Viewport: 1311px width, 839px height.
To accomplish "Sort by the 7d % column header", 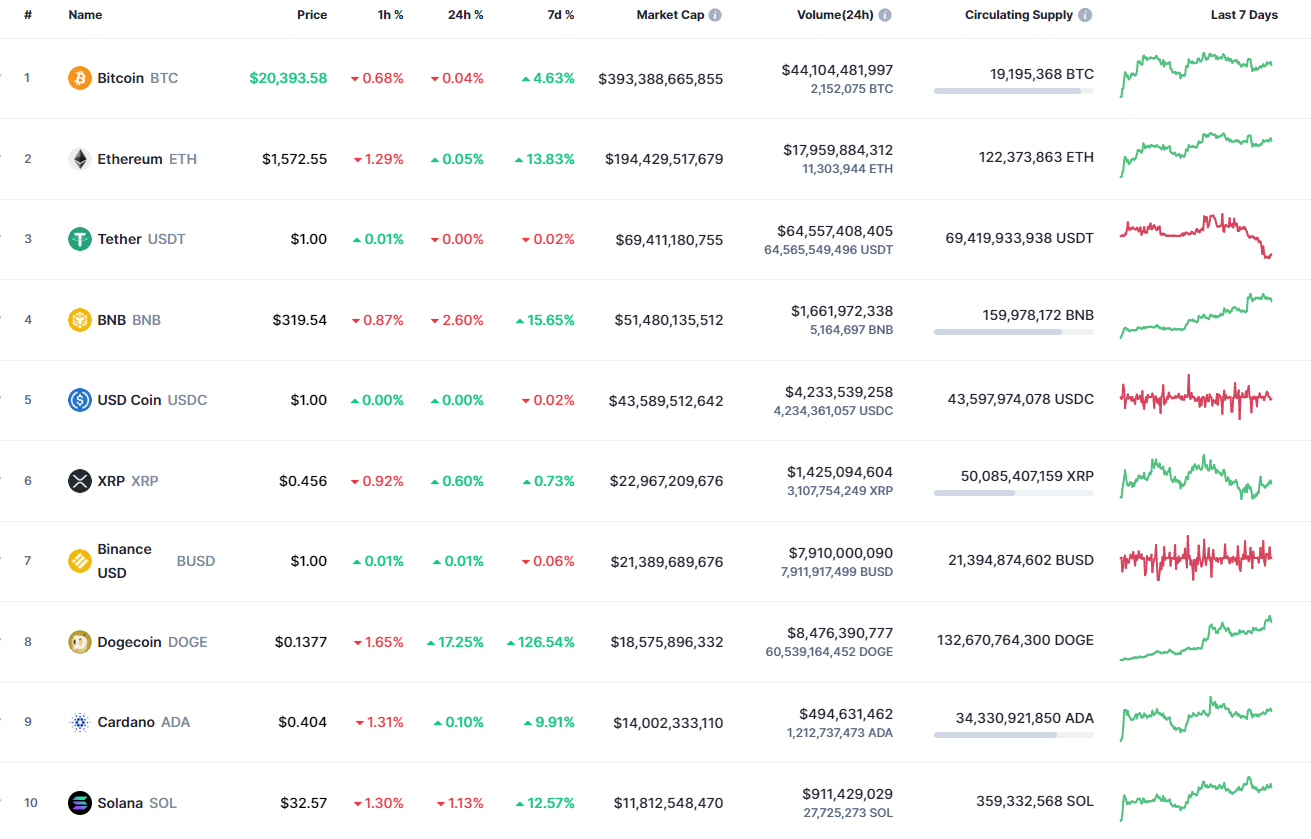I will (561, 14).
